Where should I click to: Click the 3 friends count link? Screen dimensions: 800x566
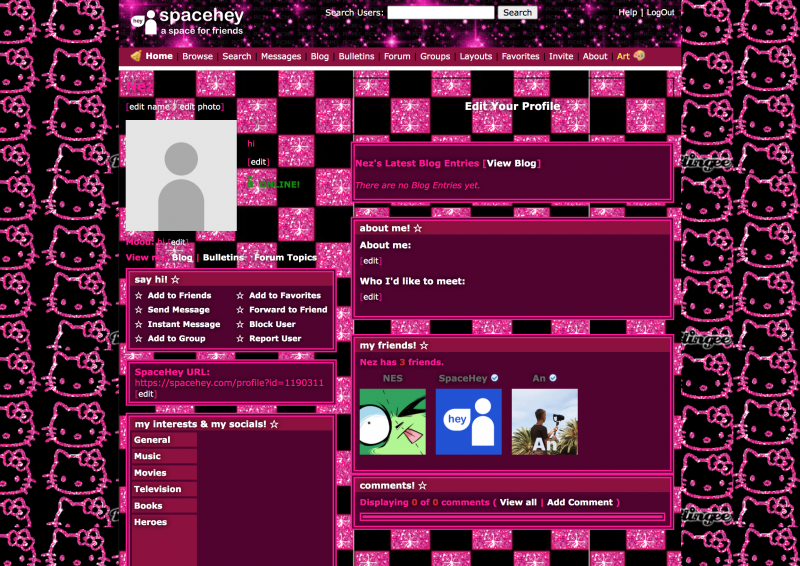tap(402, 362)
